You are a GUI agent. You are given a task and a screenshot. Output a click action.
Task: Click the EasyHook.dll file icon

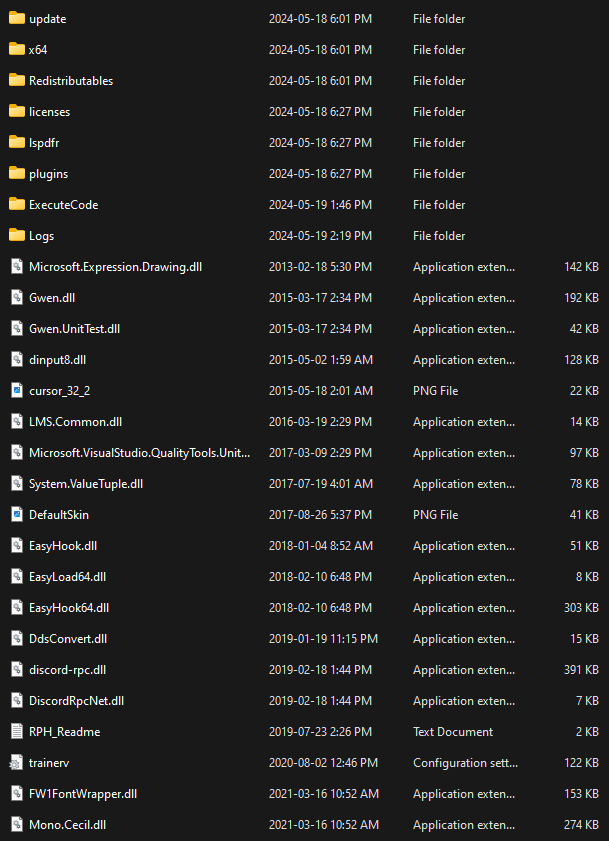pyautogui.click(x=17, y=545)
